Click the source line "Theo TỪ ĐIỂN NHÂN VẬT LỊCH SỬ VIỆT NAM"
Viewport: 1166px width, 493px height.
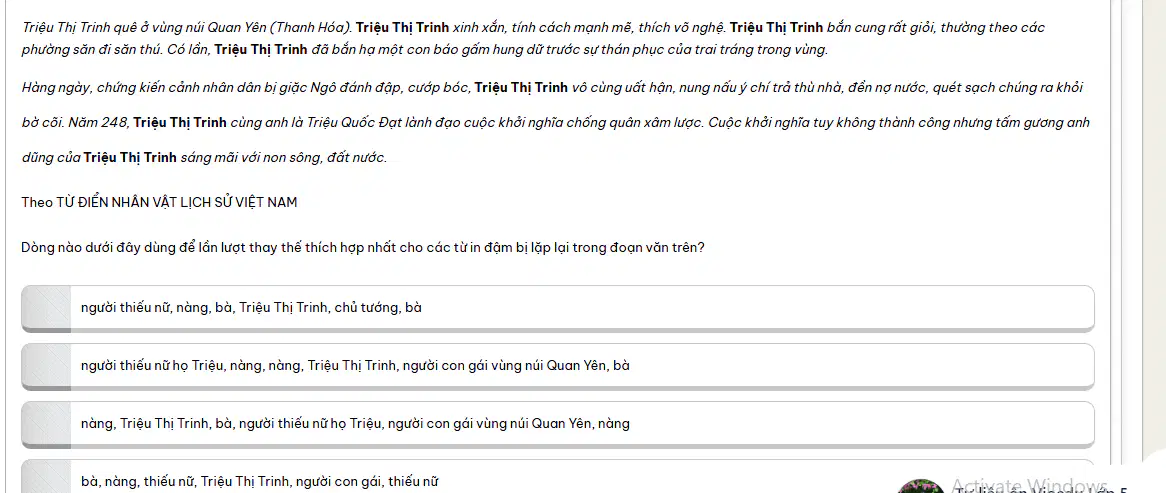pyautogui.click(x=159, y=202)
